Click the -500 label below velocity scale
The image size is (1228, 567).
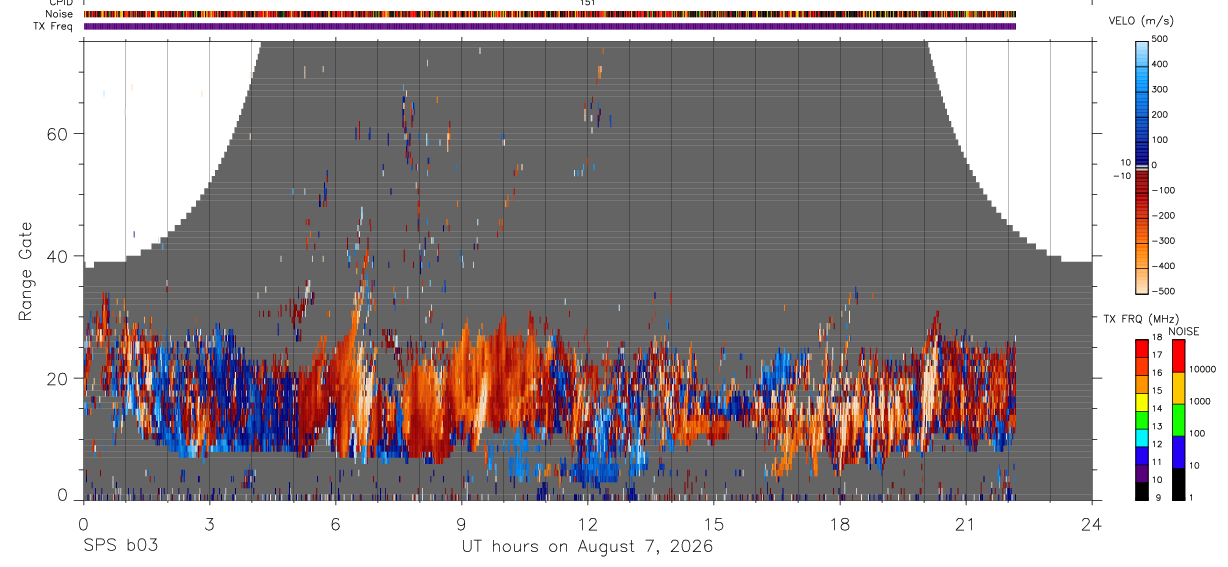1162,292
